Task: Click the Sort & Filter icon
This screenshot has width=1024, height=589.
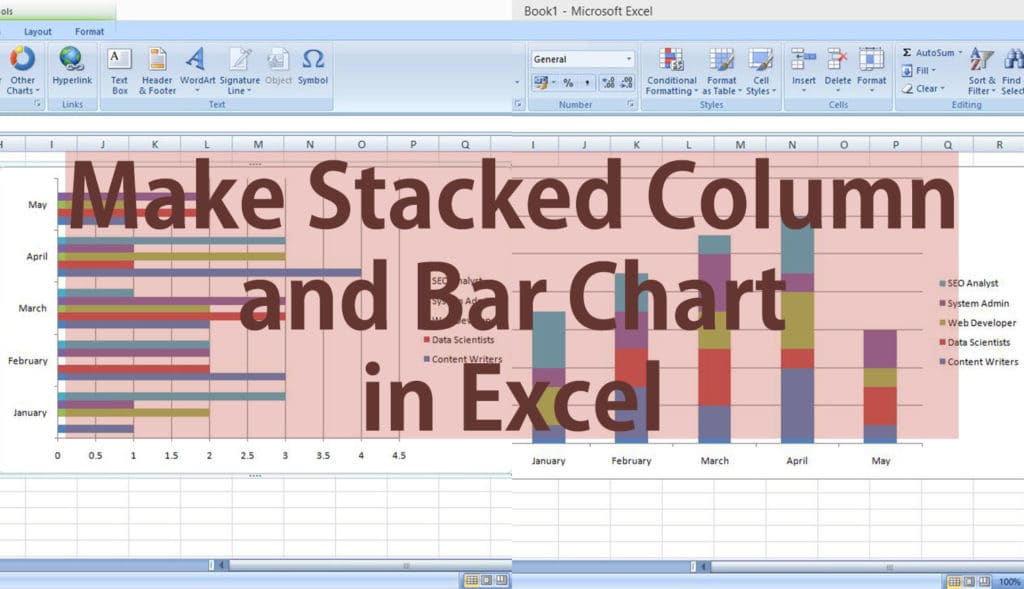Action: [x=982, y=66]
